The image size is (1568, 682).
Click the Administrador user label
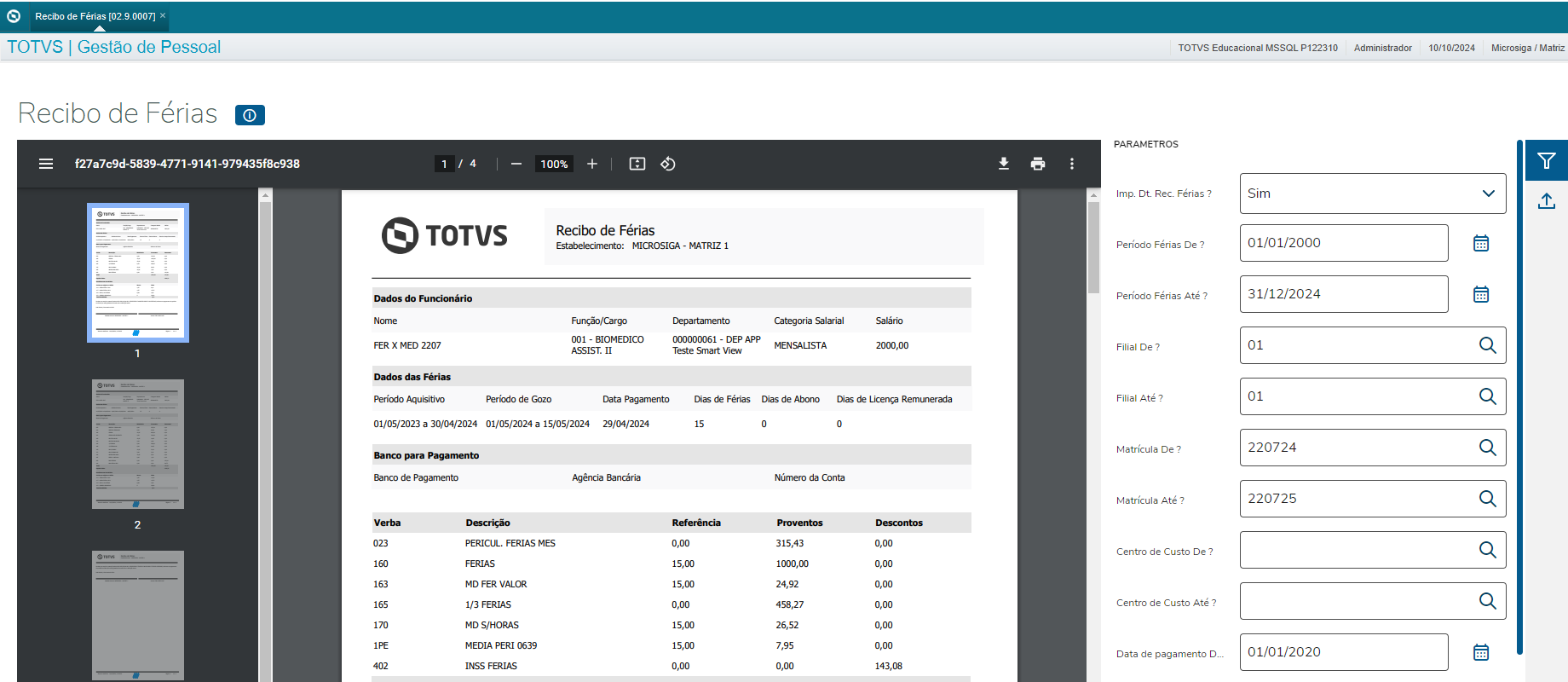[x=1383, y=48]
